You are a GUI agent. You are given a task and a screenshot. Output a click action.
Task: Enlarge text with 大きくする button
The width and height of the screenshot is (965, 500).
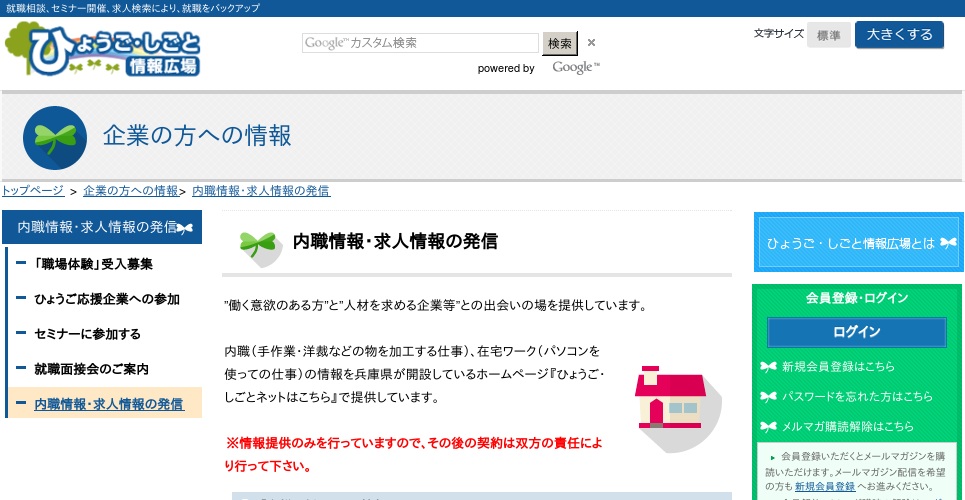(x=899, y=34)
